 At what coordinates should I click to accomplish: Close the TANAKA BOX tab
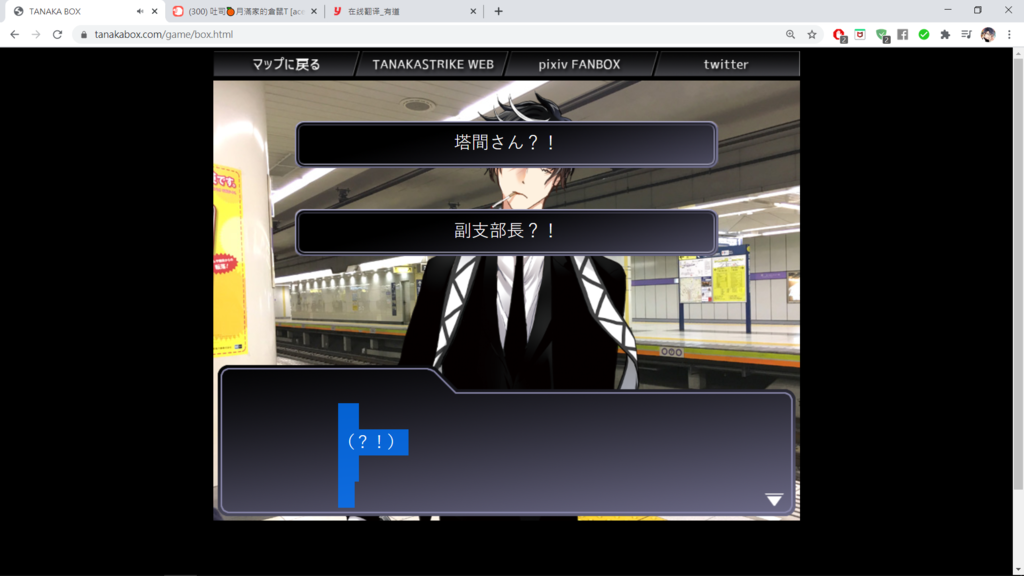click(155, 11)
